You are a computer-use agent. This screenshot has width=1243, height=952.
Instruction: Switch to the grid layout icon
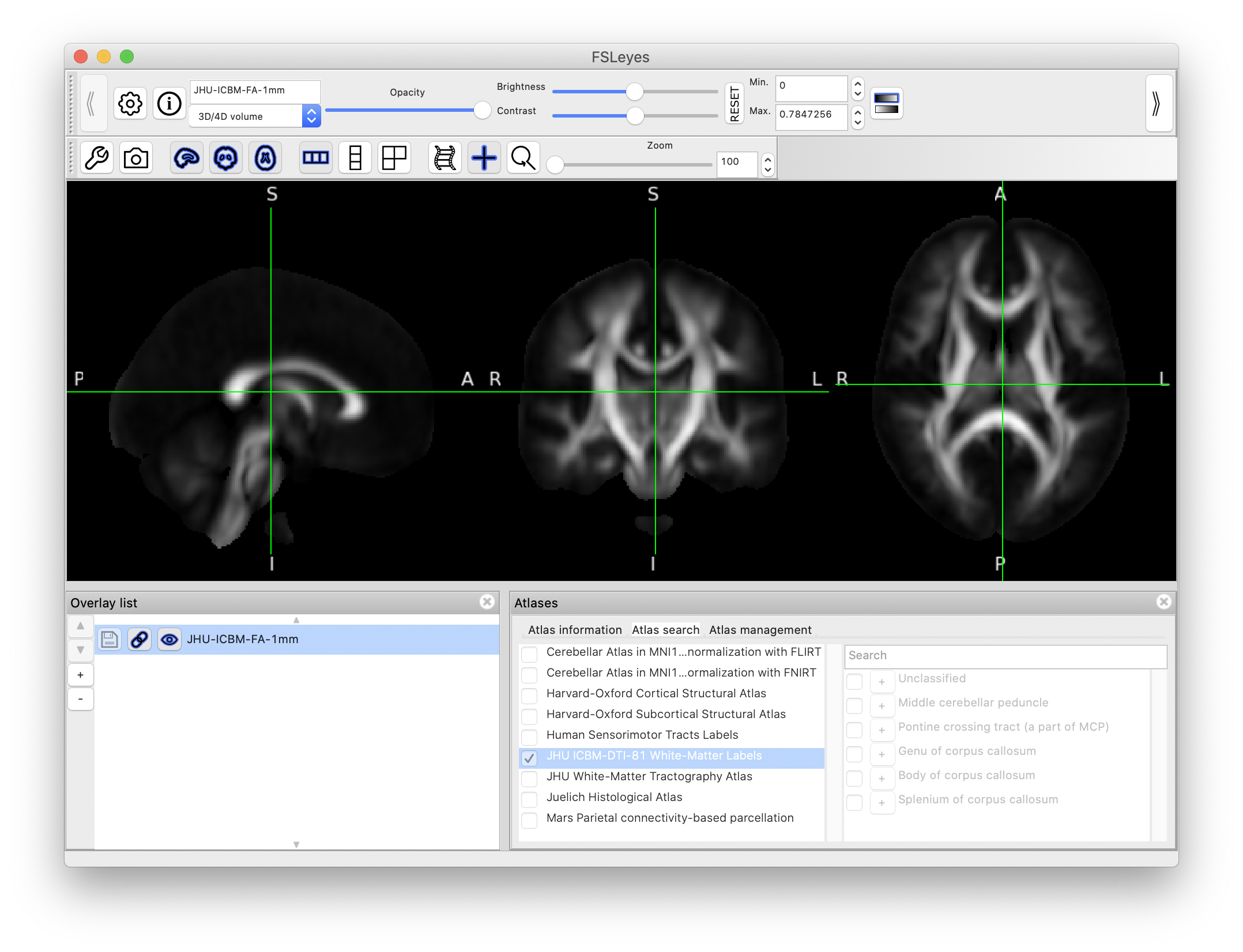(x=394, y=158)
